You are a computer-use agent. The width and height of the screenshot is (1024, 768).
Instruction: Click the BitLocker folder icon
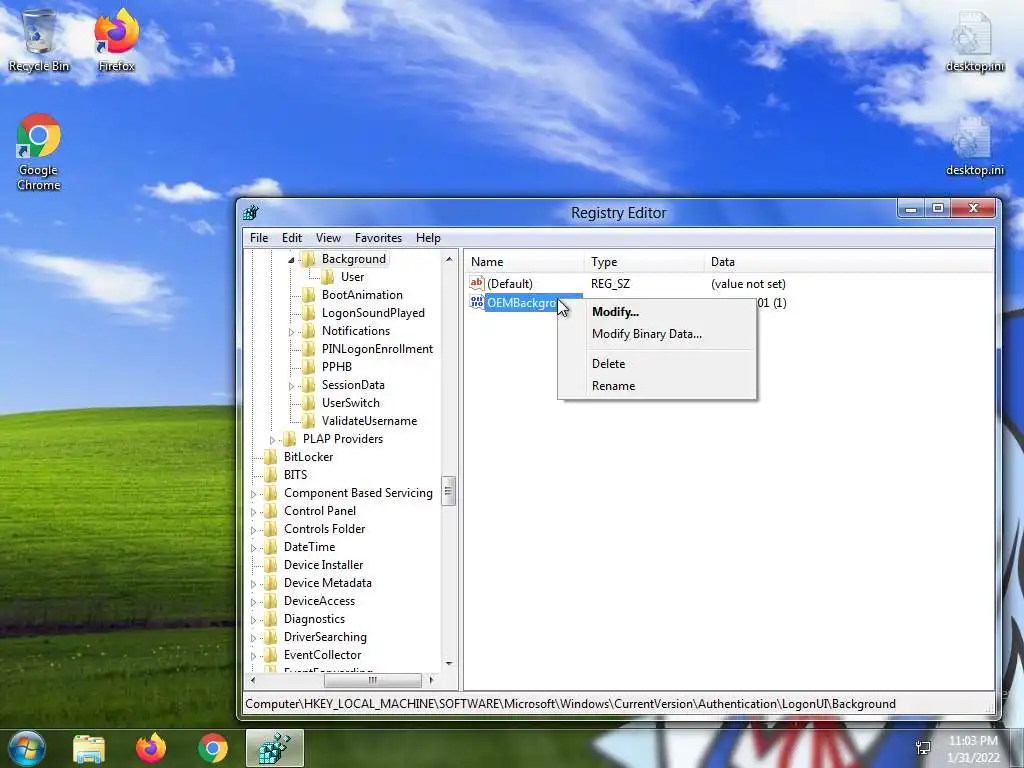tap(270, 456)
